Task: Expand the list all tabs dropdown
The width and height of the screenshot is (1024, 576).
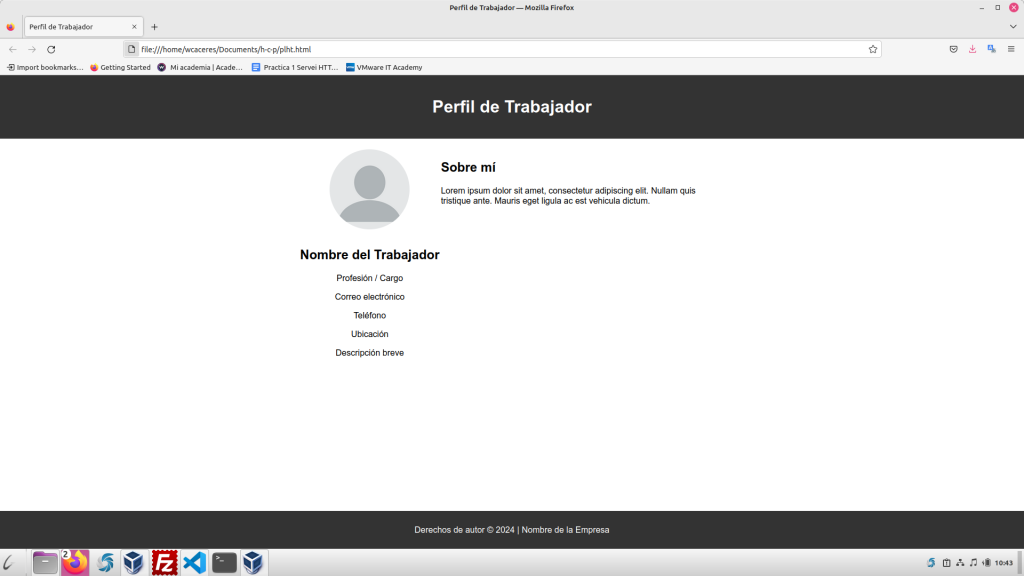Action: click(x=1012, y=27)
